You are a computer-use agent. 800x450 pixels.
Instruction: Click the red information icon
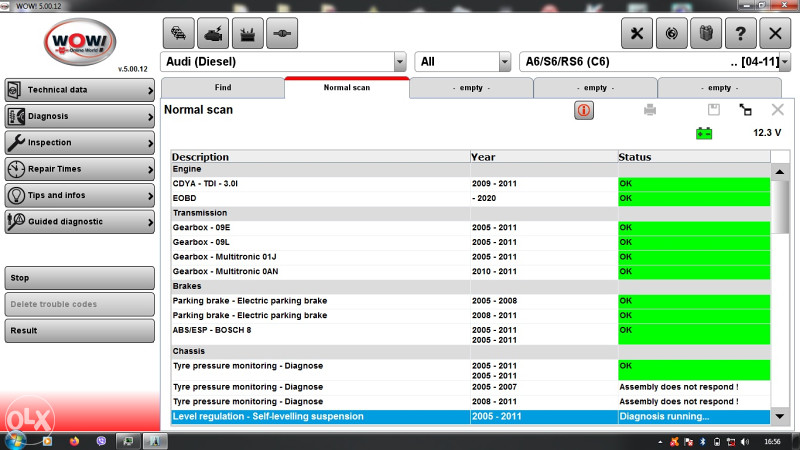[584, 110]
